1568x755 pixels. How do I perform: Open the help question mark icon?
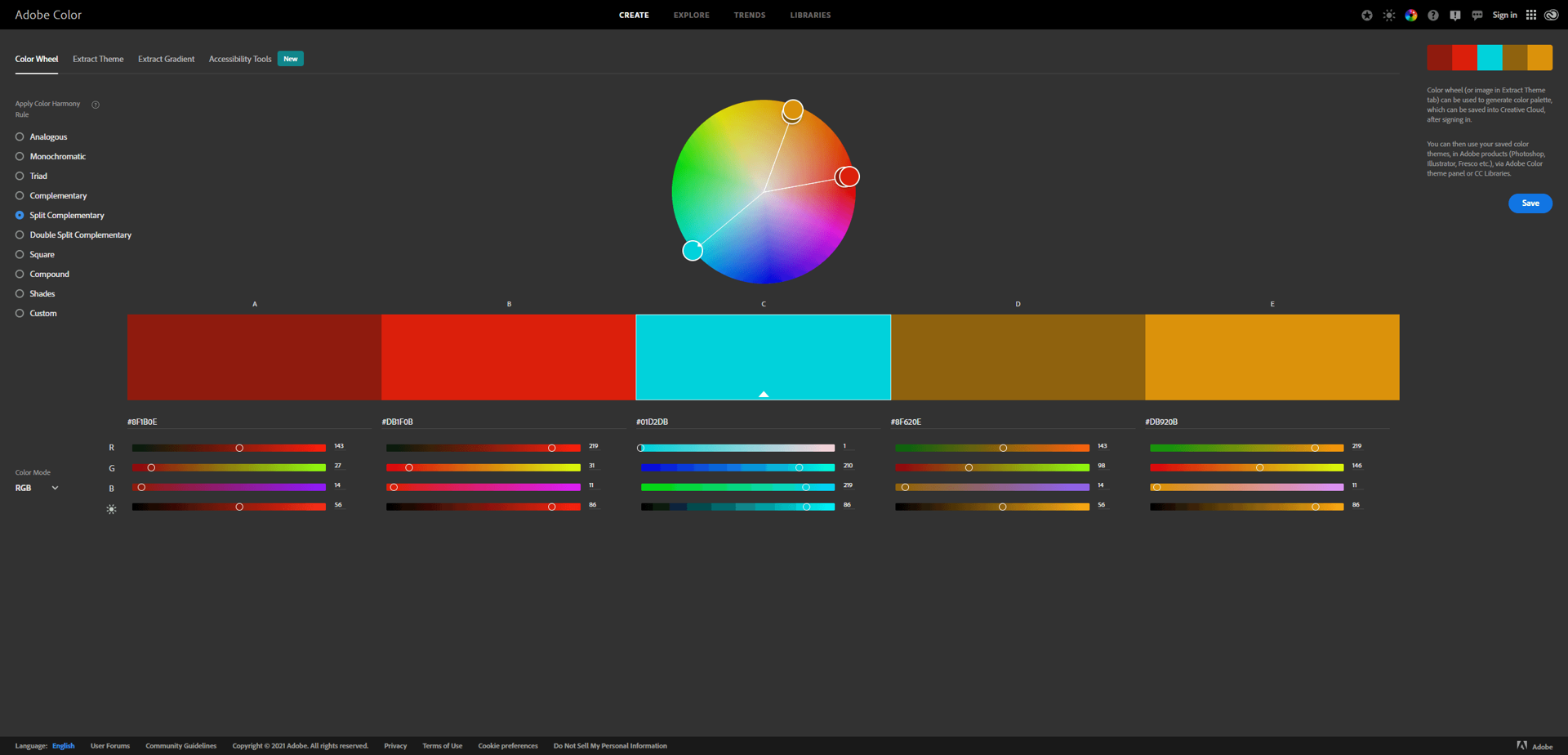coord(1432,15)
